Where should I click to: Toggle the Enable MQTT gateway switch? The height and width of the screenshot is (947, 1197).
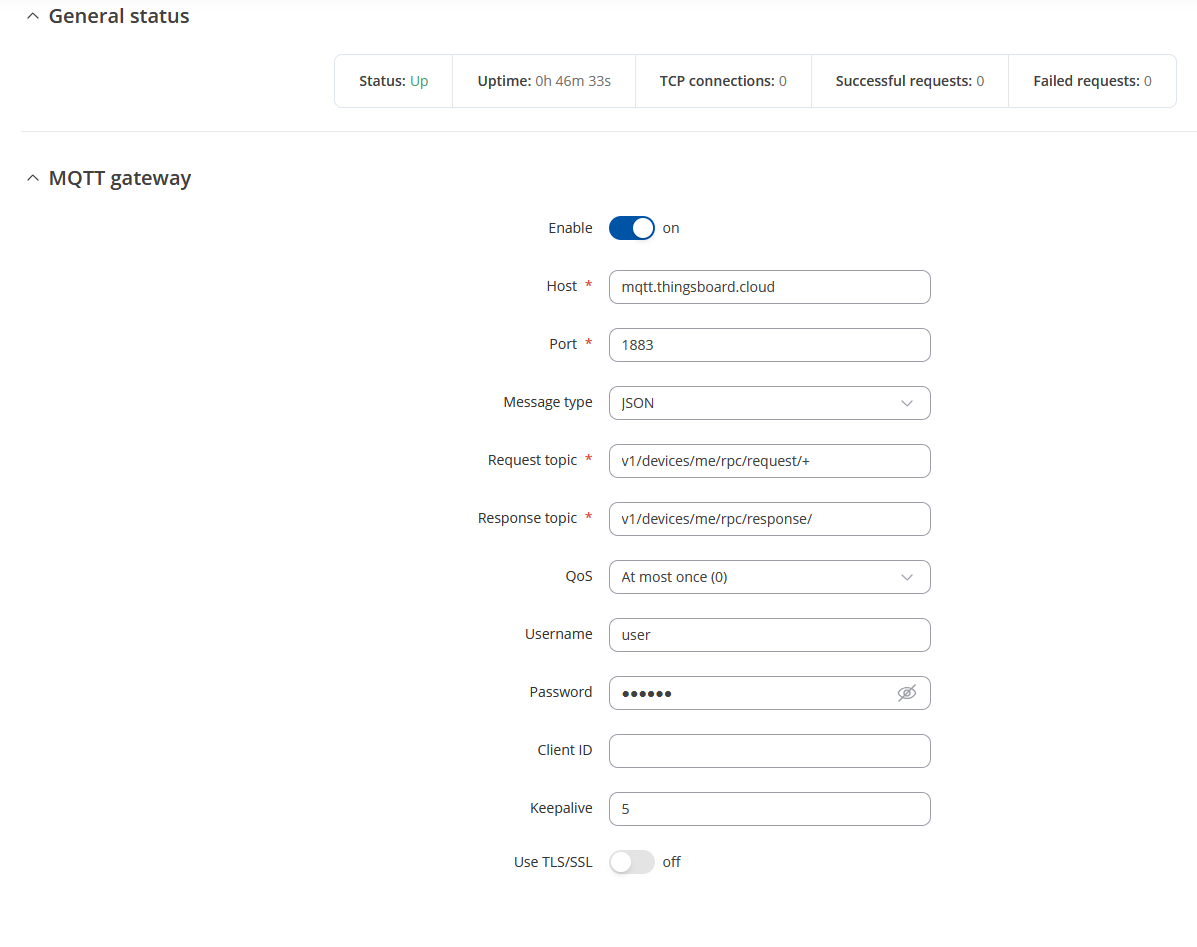[x=631, y=228]
